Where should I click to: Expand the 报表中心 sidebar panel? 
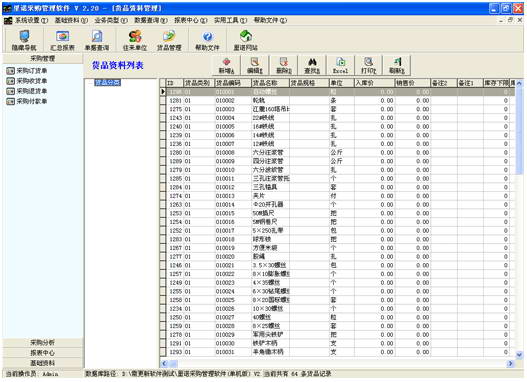pos(43,352)
